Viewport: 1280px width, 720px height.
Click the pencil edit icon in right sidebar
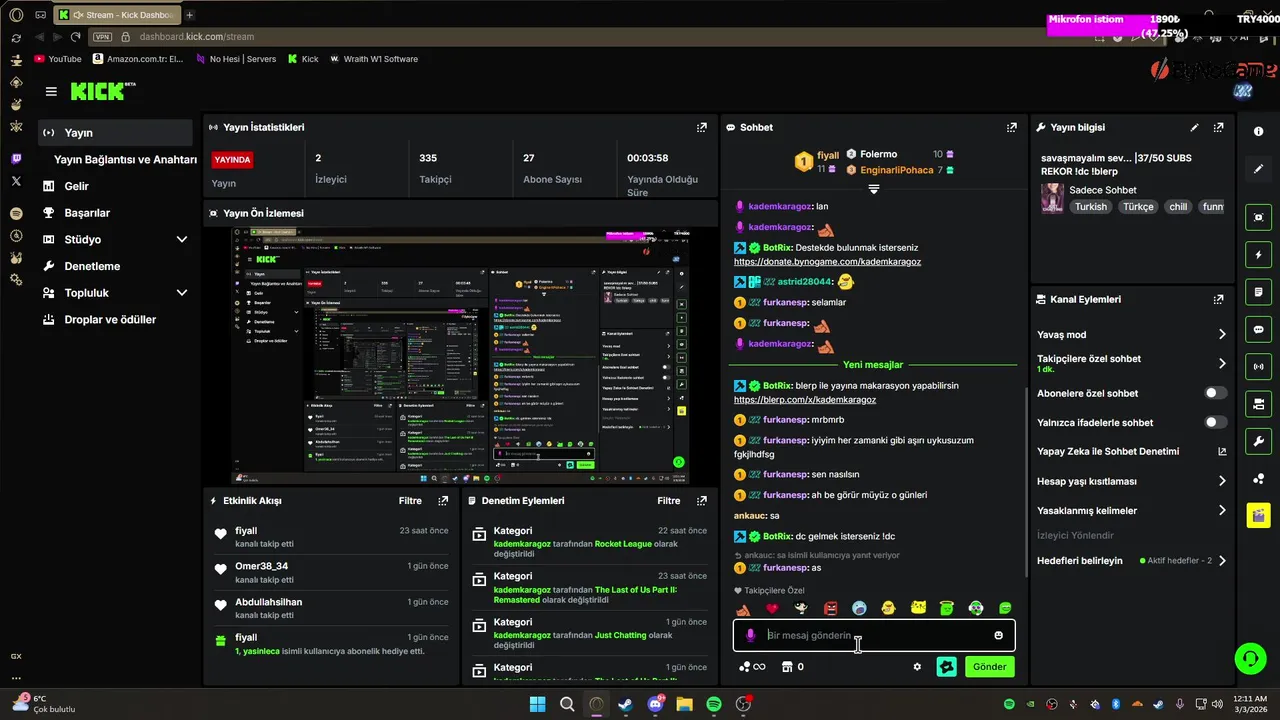1258,169
